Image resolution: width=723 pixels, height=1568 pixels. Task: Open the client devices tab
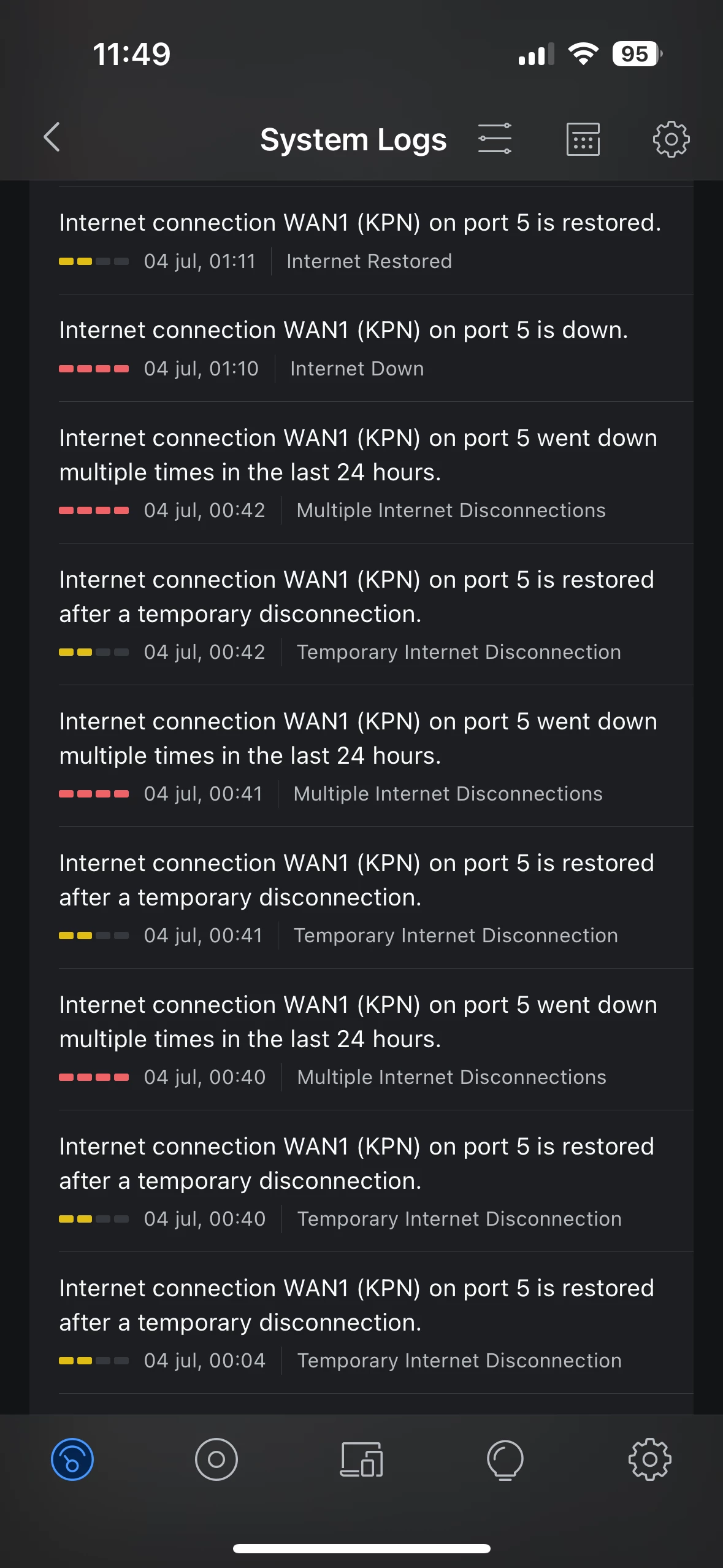[361, 1459]
